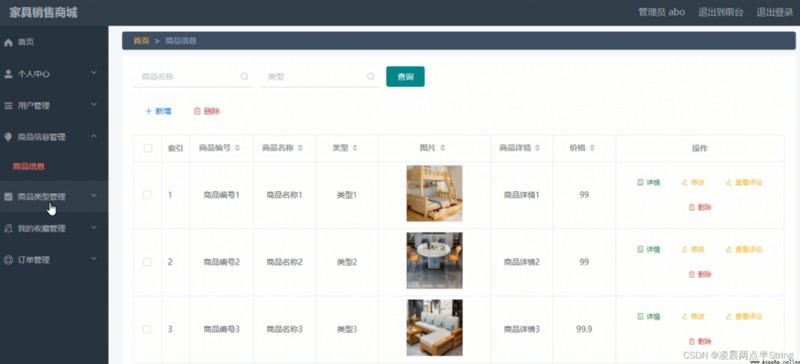This screenshot has width=800, height=364.
Task: Focus the 商品名称 search input
Action: click(193, 77)
